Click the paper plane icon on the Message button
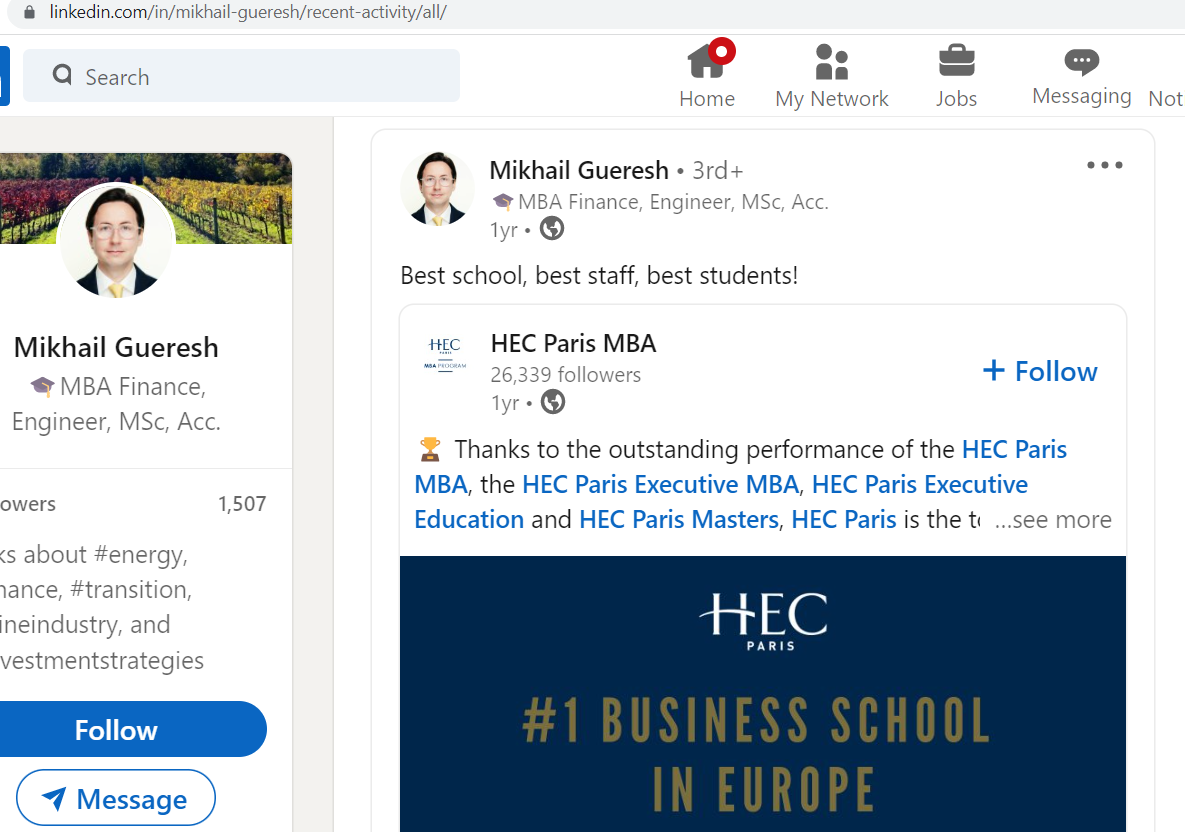This screenshot has width=1185, height=832. coord(54,798)
